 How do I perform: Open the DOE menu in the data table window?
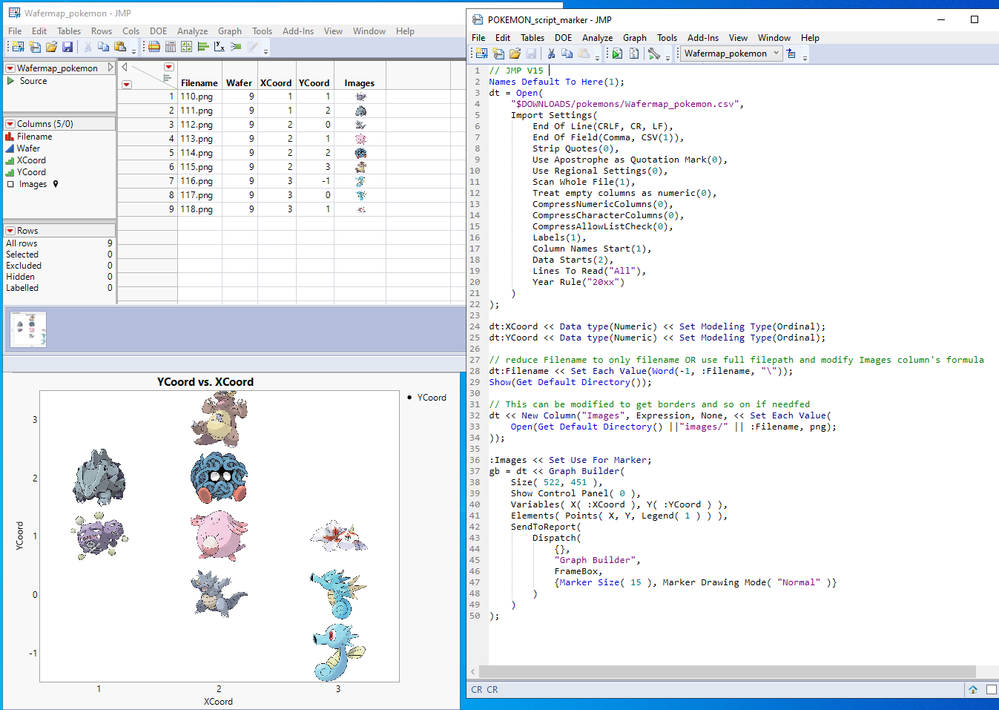pos(157,30)
